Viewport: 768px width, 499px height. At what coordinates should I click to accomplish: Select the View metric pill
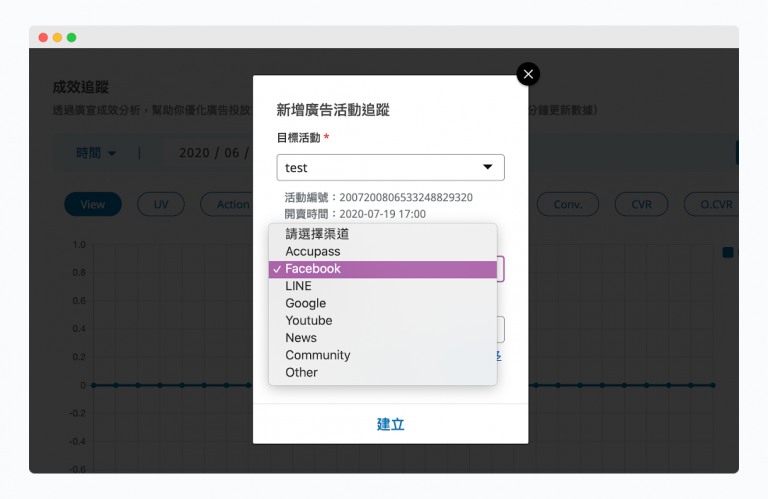93,204
